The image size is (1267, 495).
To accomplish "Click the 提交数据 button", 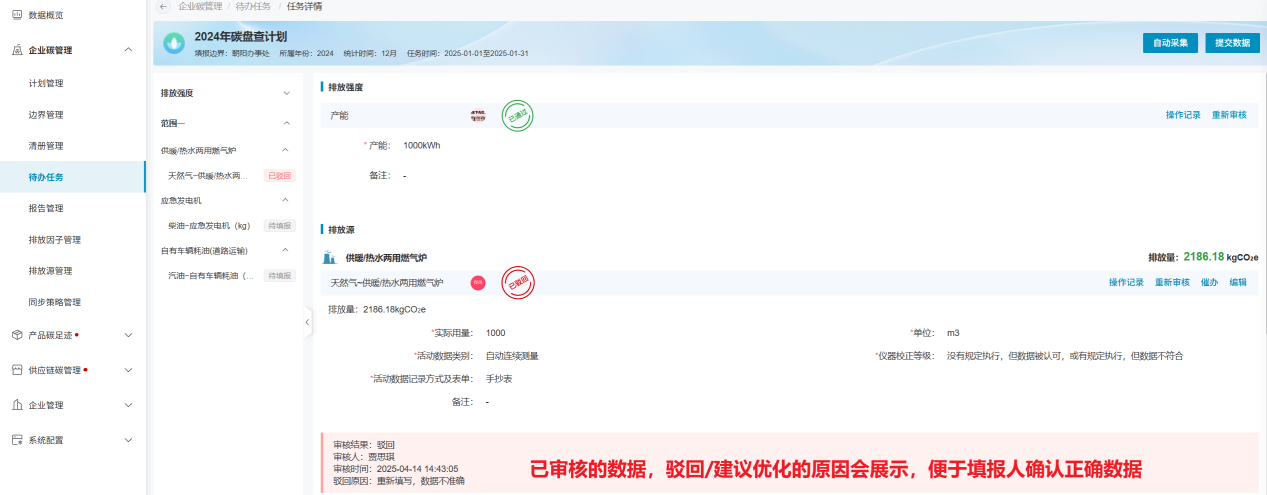I will [1232, 43].
